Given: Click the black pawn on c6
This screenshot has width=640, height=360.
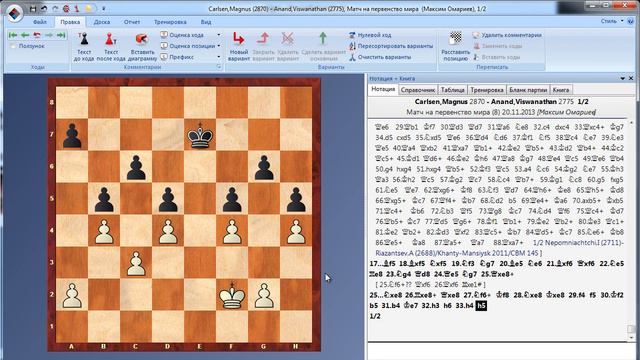Looking at the screenshot, I should 136,167.
